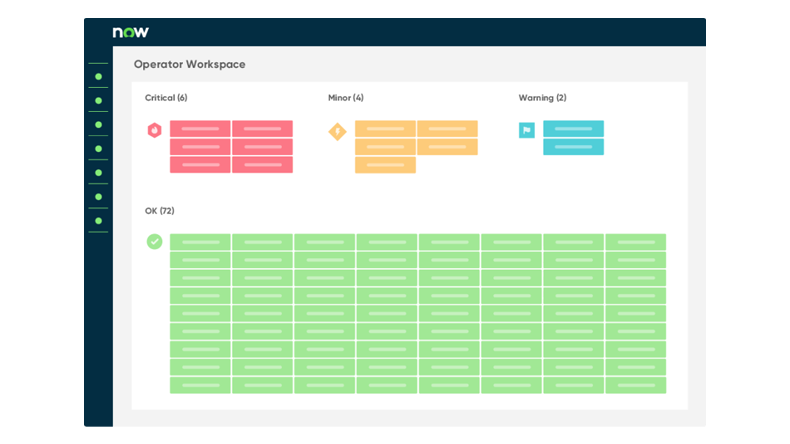Open the Minor (4) heading
This screenshot has width=790, height=444.
345,98
